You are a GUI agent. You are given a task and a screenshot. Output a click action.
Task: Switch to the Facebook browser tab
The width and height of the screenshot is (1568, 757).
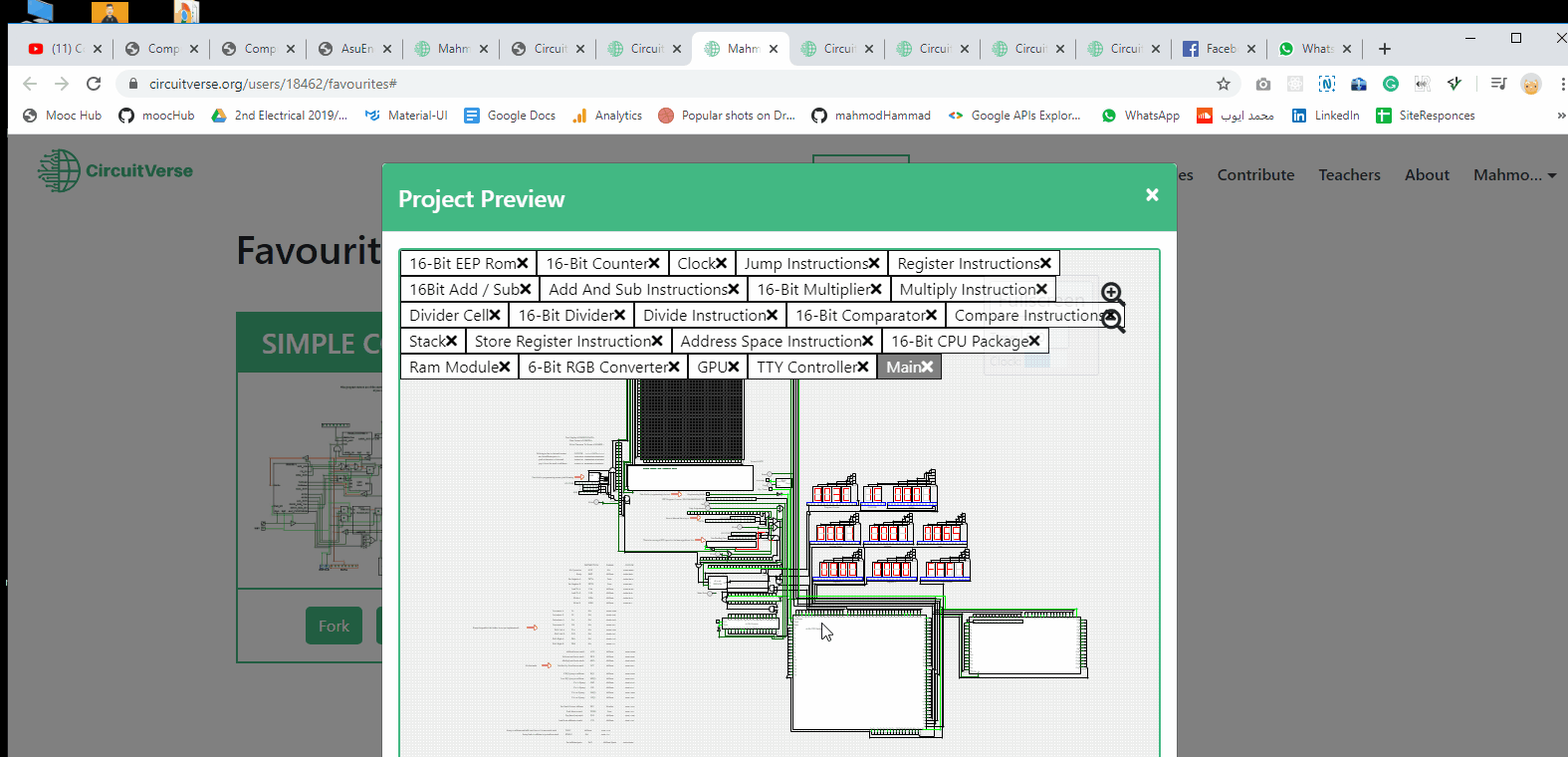(x=1221, y=48)
